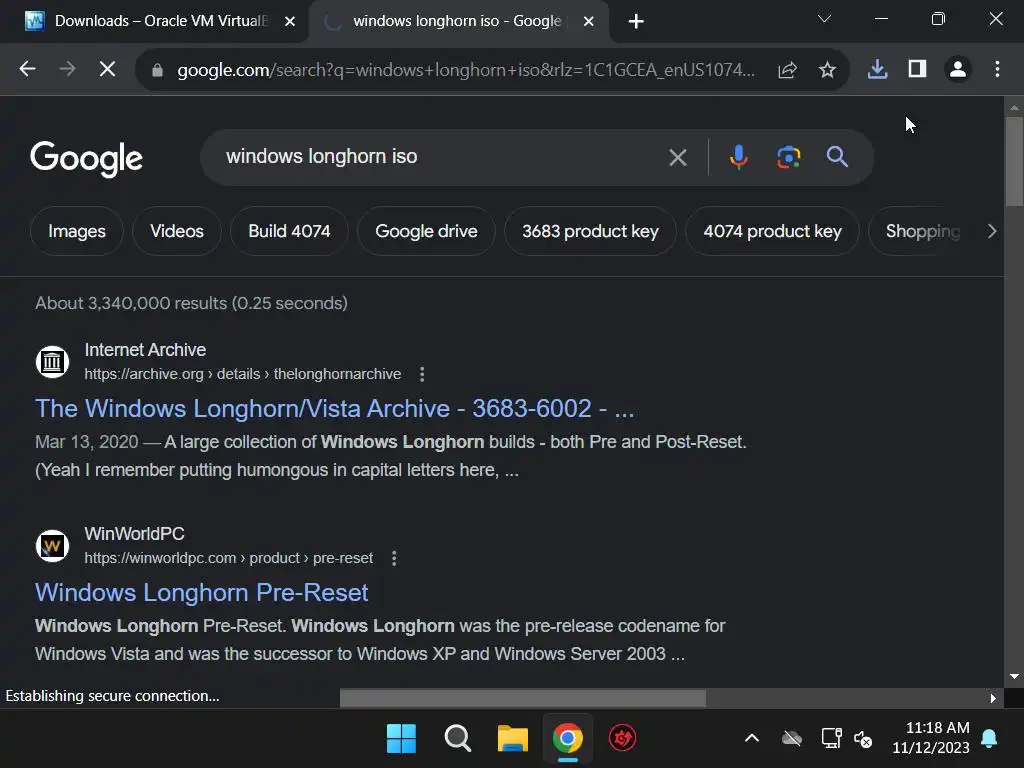Open OneDrive tray icon
The height and width of the screenshot is (768, 1024).
coord(792,739)
